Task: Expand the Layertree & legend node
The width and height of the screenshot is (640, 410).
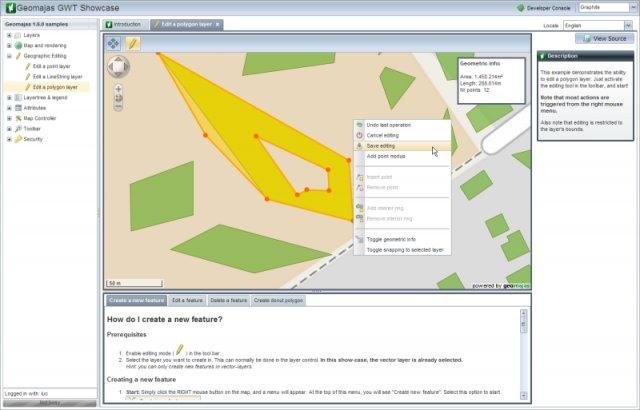Action: 9,98
